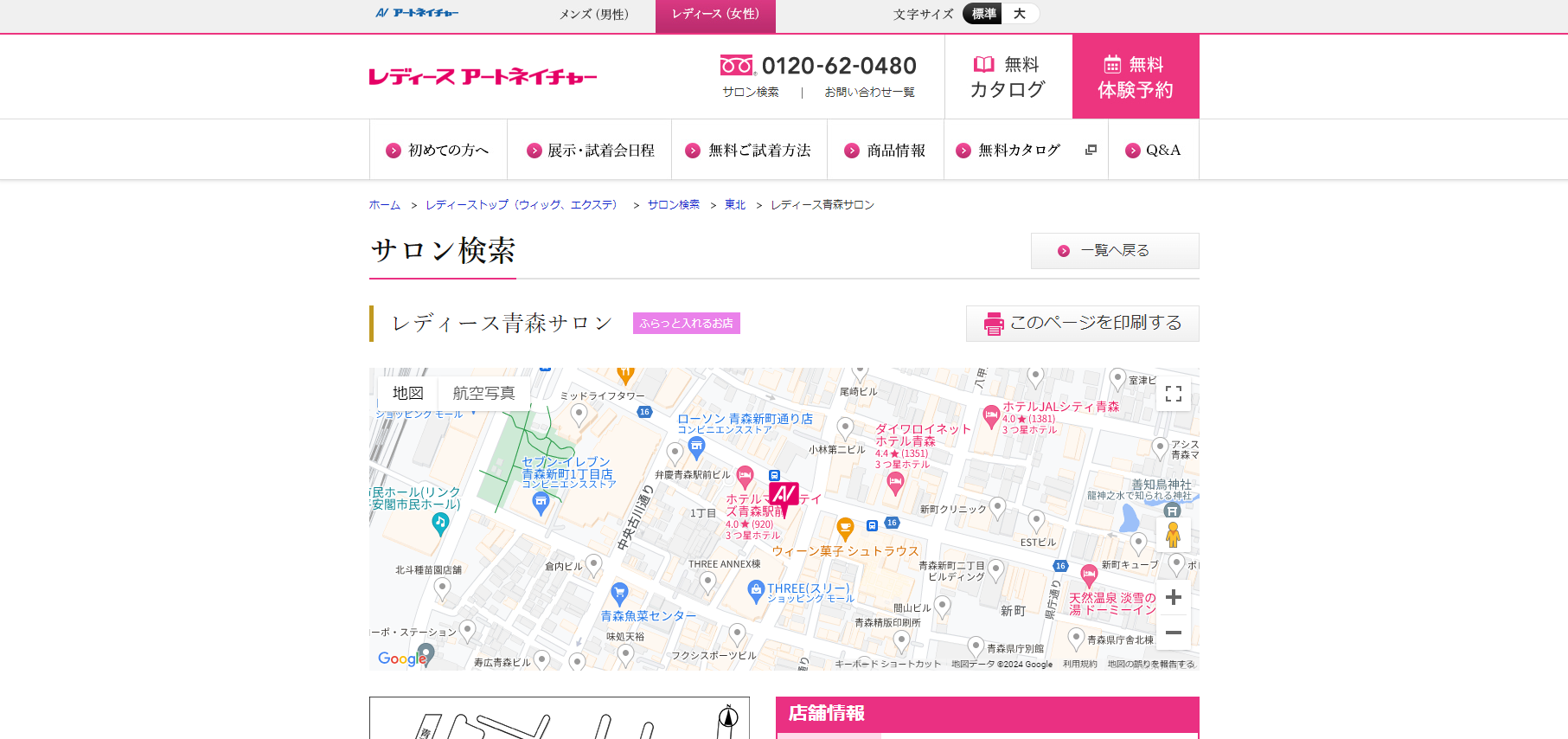Click the ふらっと入れるお店 pink tag
Viewport: 1568px width, 739px height.
[687, 323]
